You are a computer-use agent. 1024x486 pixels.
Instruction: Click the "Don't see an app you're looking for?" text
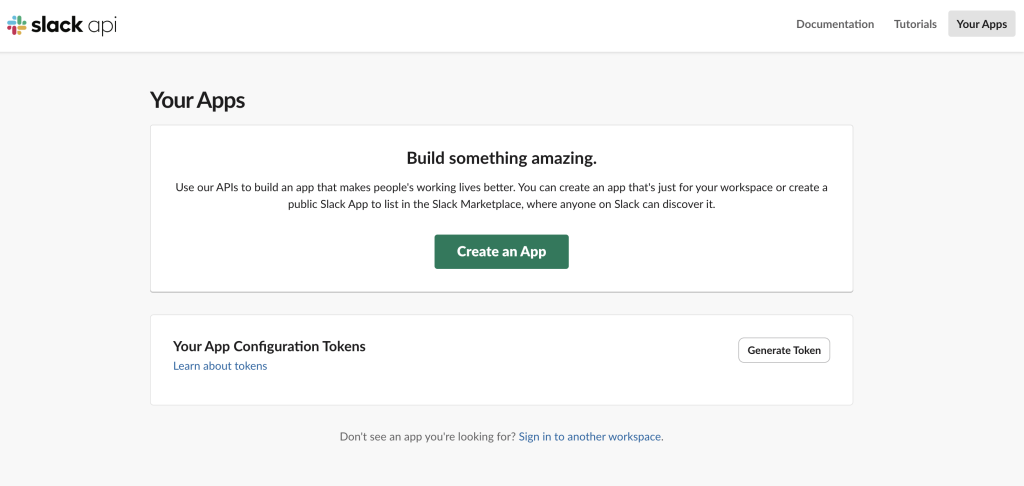pyautogui.click(x=427, y=437)
